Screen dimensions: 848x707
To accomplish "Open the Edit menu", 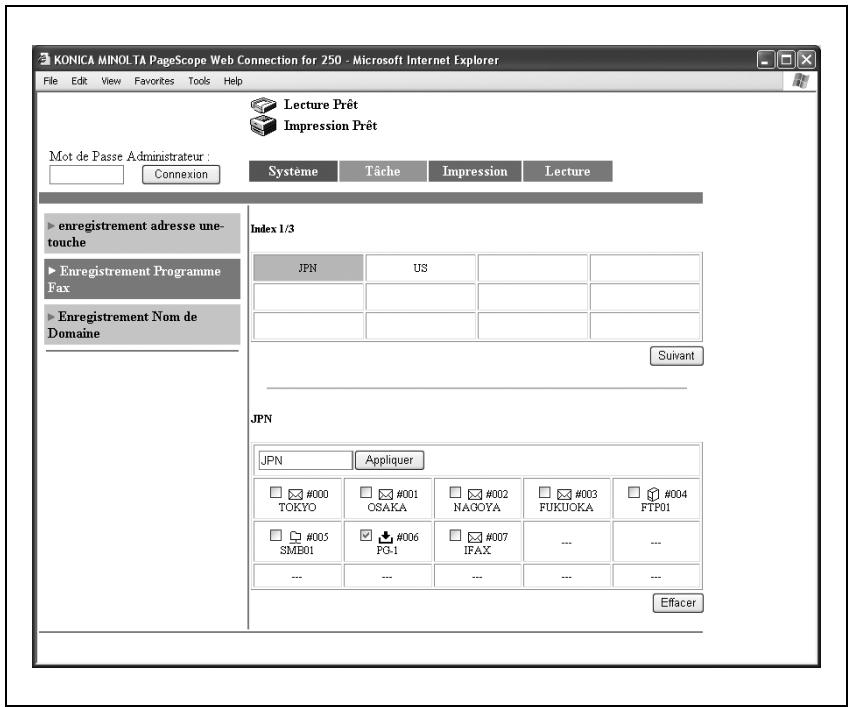I will pos(79,81).
